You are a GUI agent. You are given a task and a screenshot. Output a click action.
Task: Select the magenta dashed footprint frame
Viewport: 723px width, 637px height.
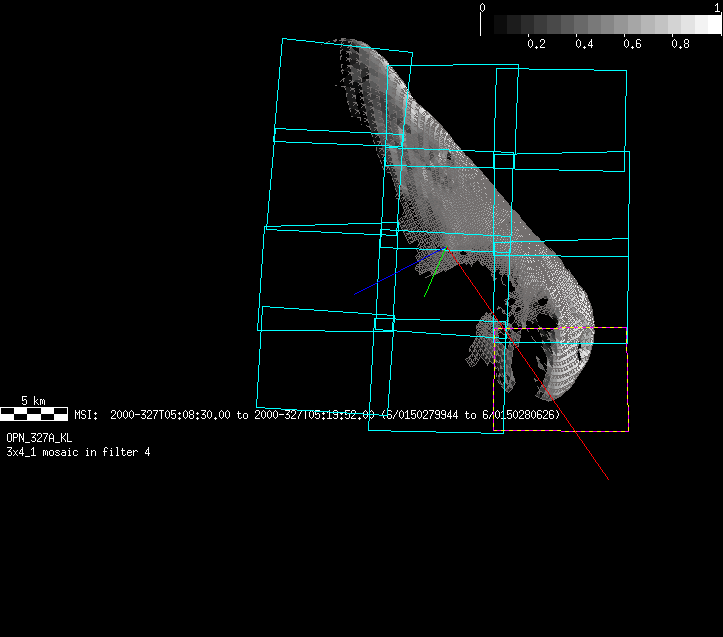click(627, 380)
